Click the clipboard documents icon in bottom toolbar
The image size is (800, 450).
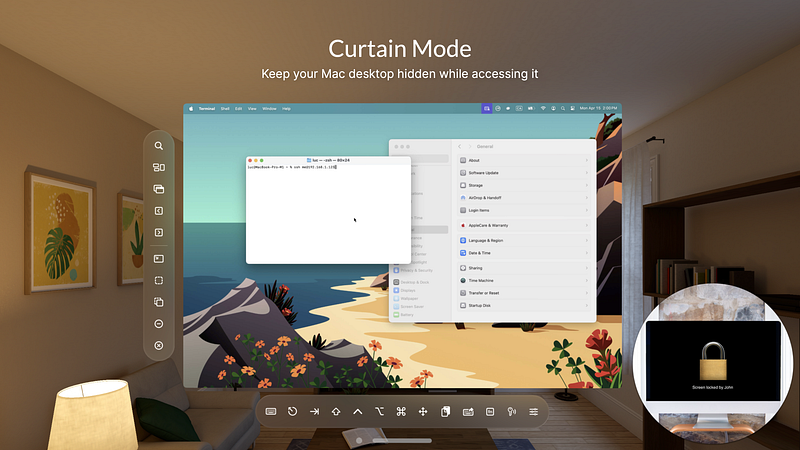445,411
